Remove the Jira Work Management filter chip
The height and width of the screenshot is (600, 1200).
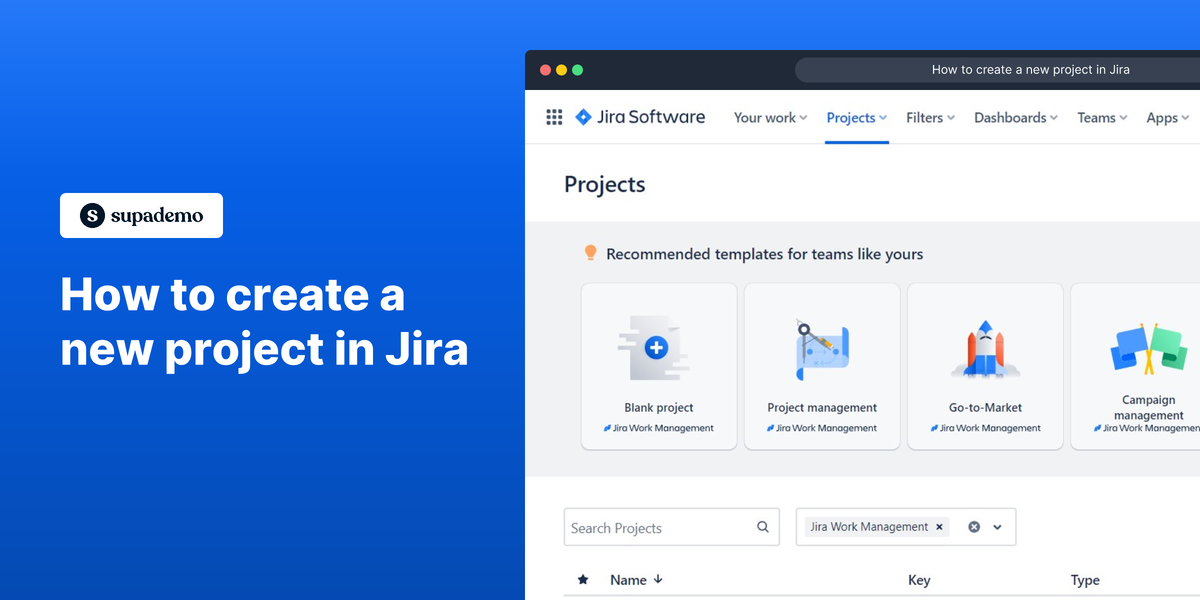tap(939, 526)
